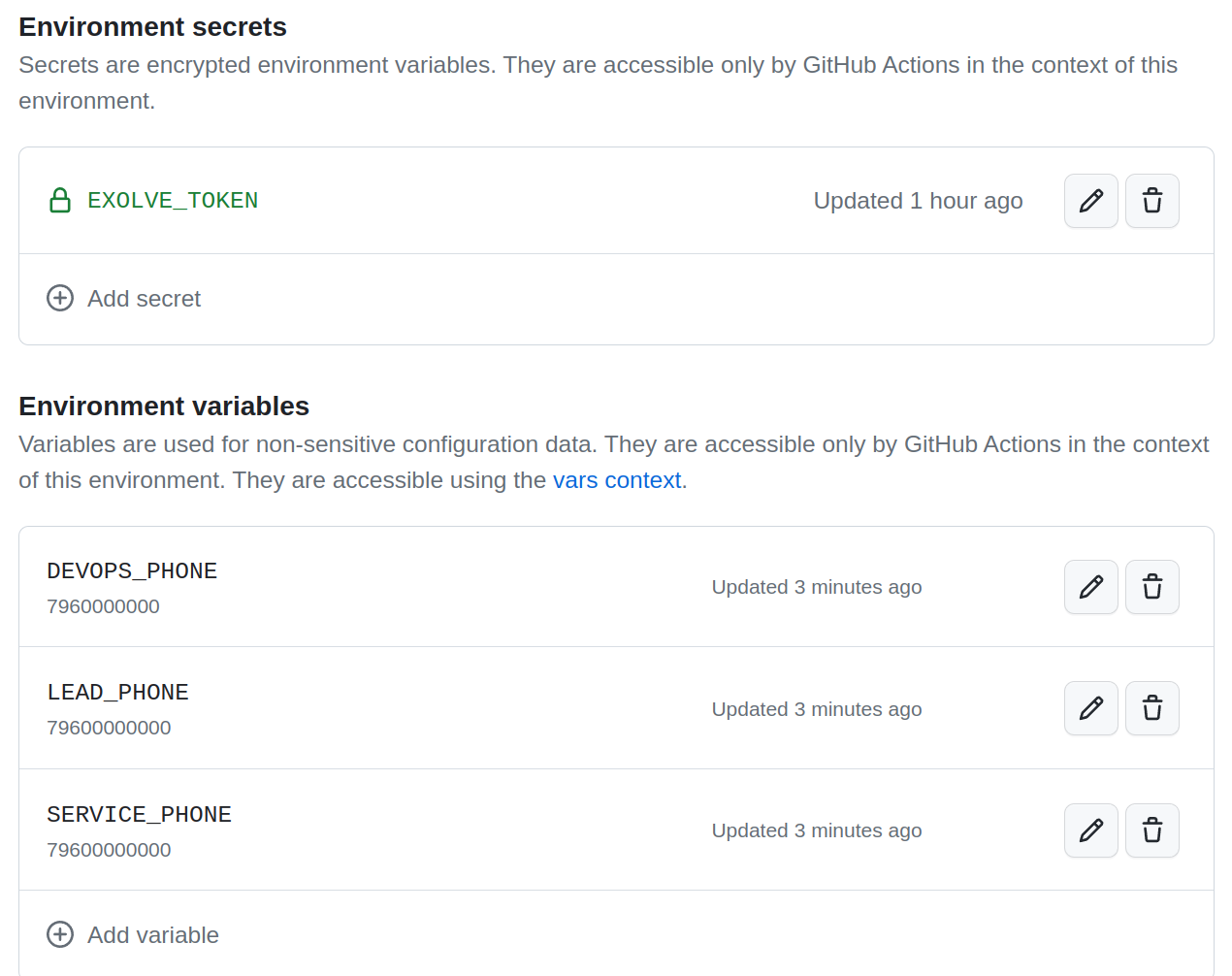
Task: Edit the EXOLVE_TOKEN secret pencil icon
Action: 1090,201
